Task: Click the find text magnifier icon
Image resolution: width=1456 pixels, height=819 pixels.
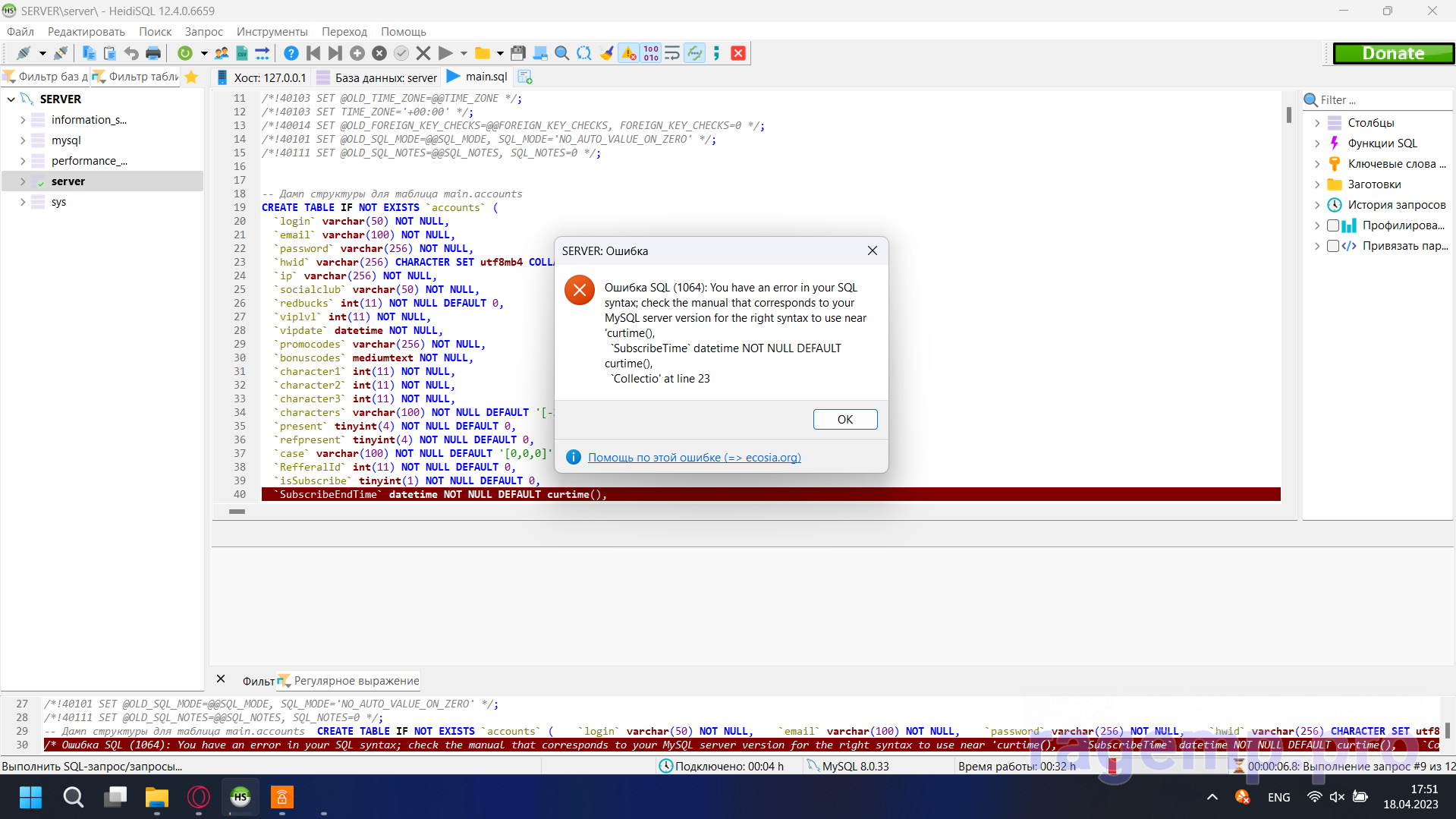Action: pyautogui.click(x=562, y=53)
